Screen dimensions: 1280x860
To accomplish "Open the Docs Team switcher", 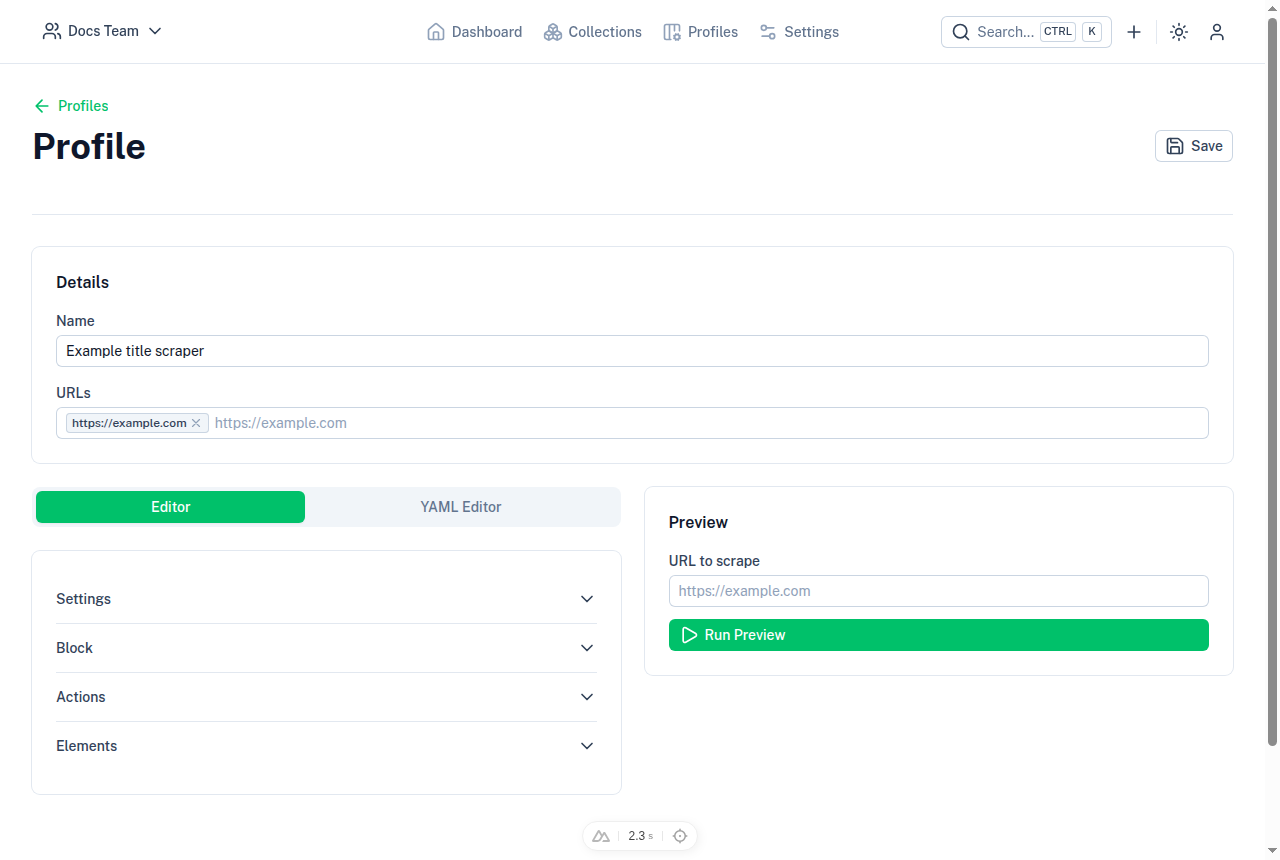I will [102, 31].
